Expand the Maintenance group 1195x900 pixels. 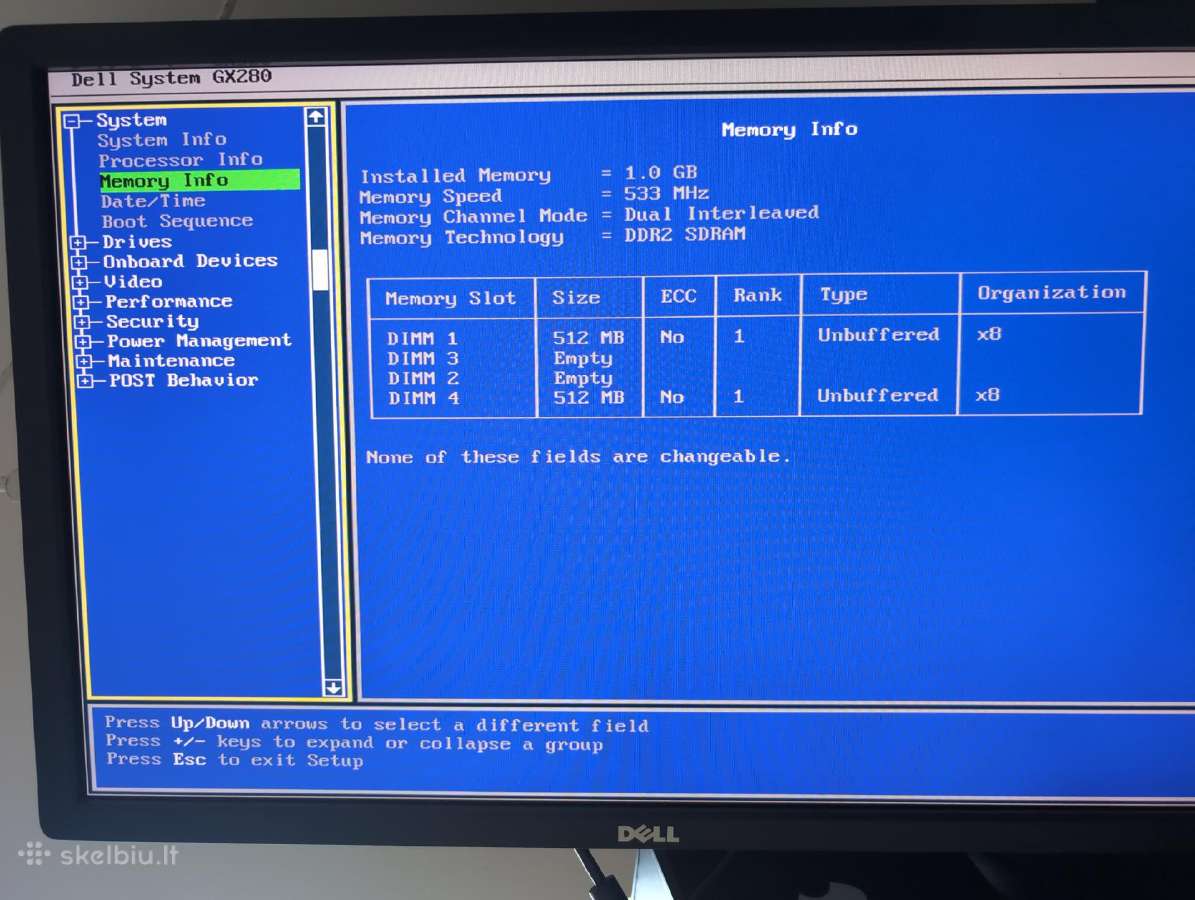84,361
